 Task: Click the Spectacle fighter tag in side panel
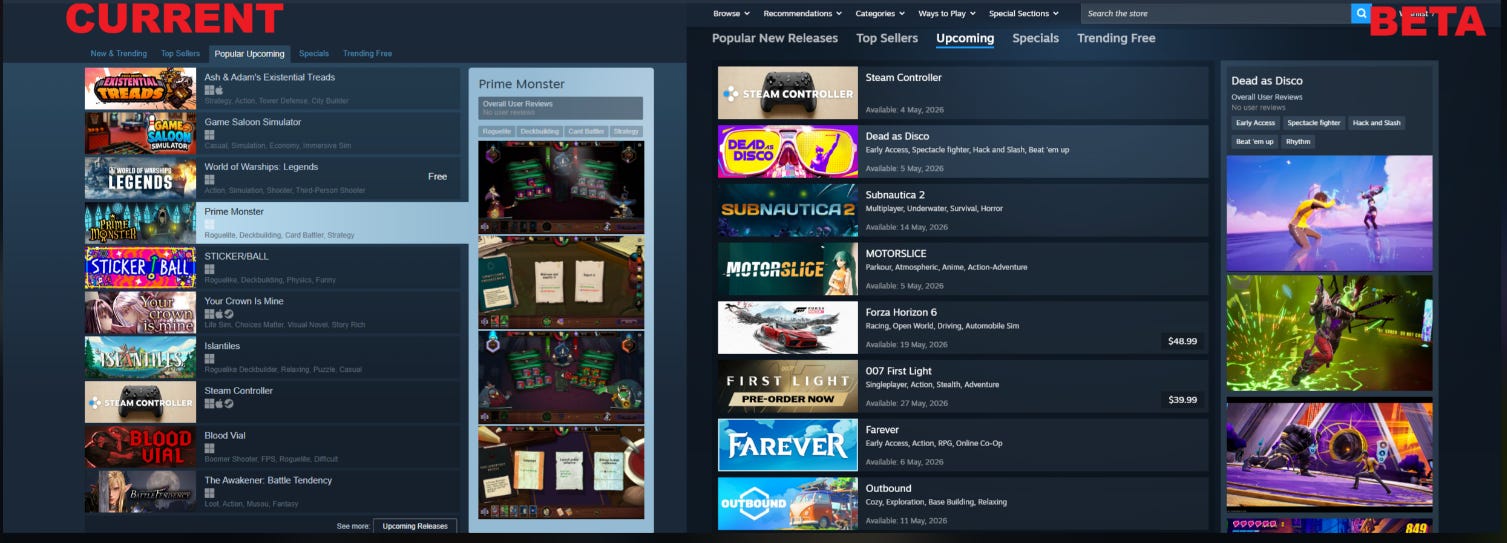coord(1313,123)
